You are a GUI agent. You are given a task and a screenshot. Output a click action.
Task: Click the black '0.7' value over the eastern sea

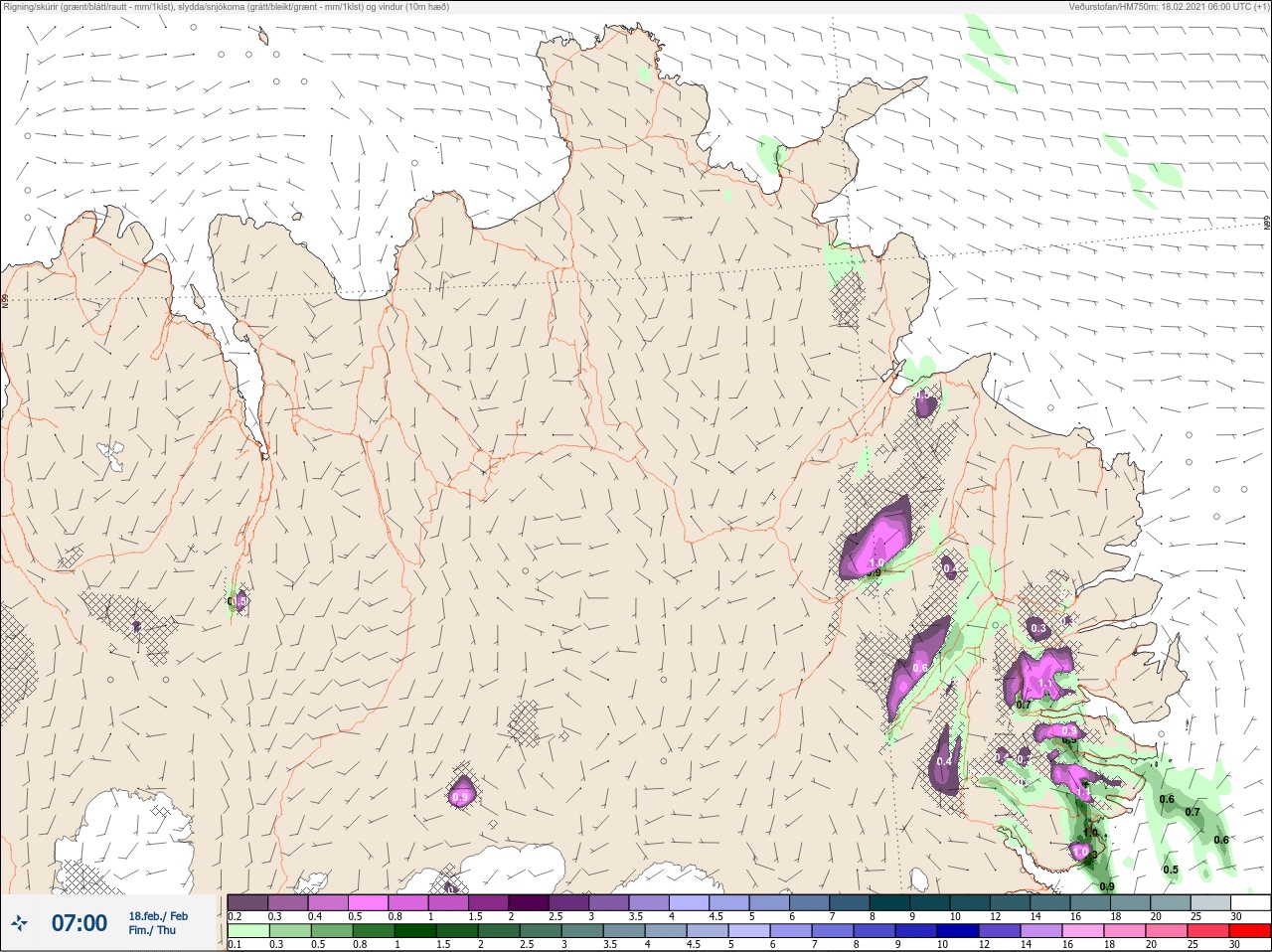pyautogui.click(x=1192, y=812)
